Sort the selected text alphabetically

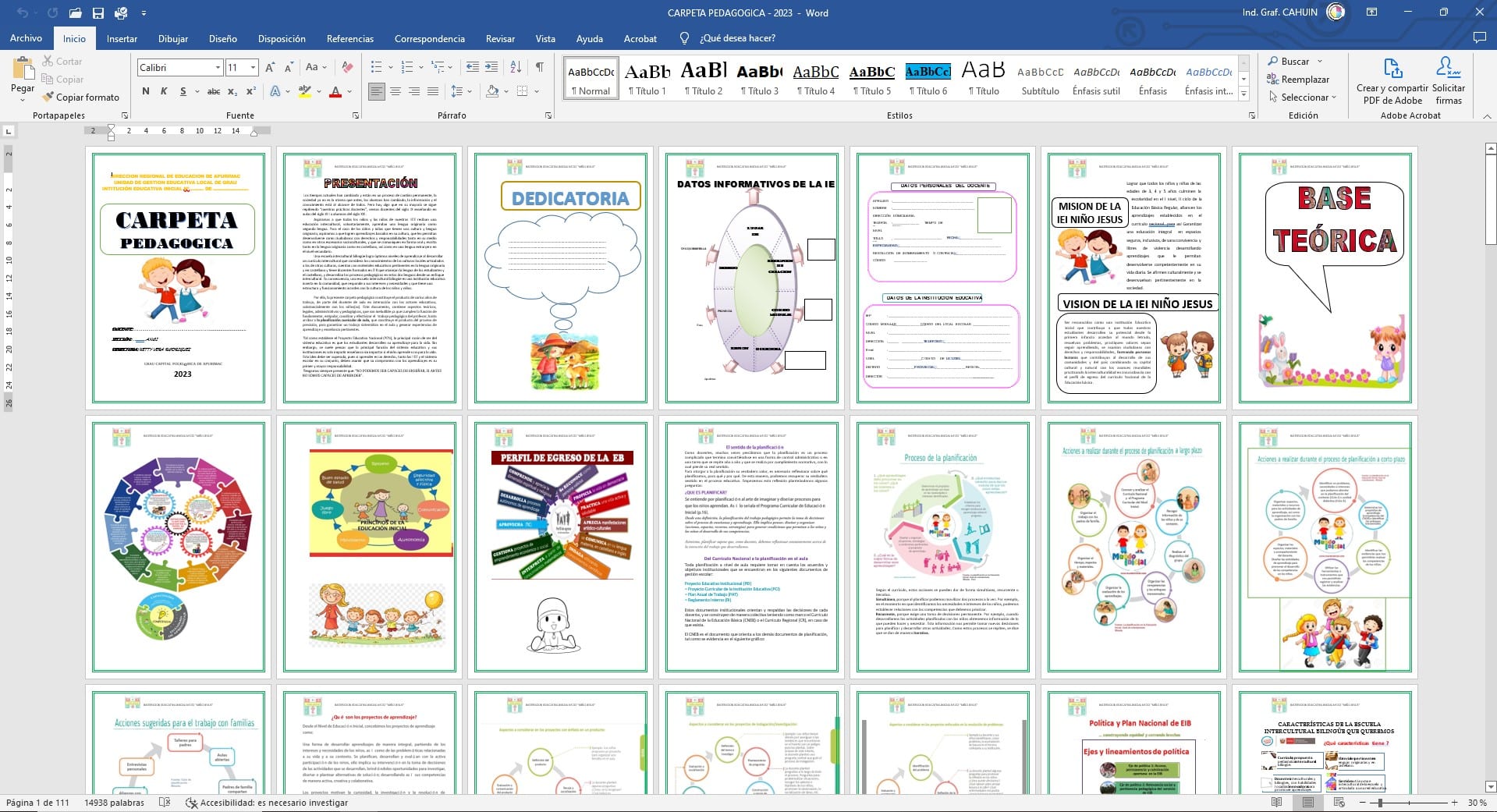click(x=516, y=68)
